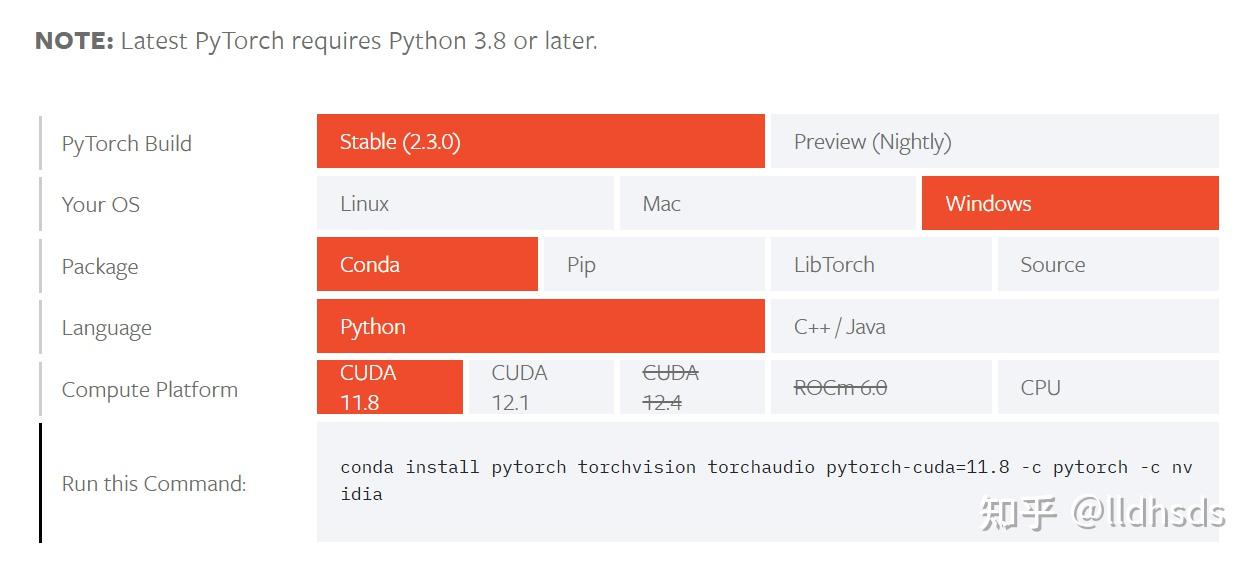Click the Compute Platform row label
The height and width of the screenshot is (563, 1258).
(150, 390)
